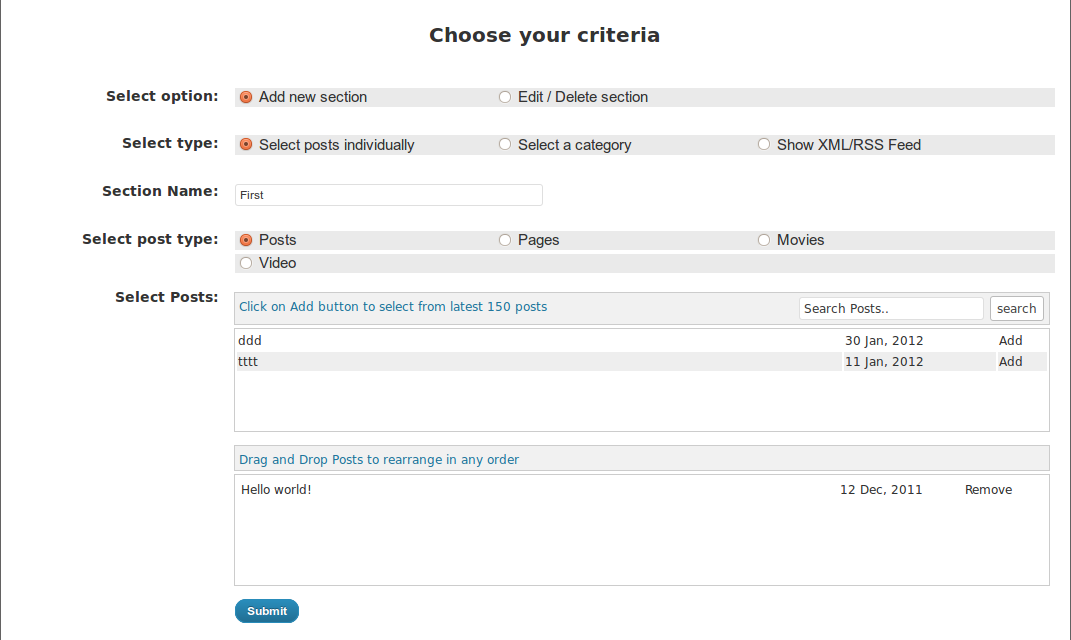
Task: Select the Add new section radio button
Action: pyautogui.click(x=246, y=98)
